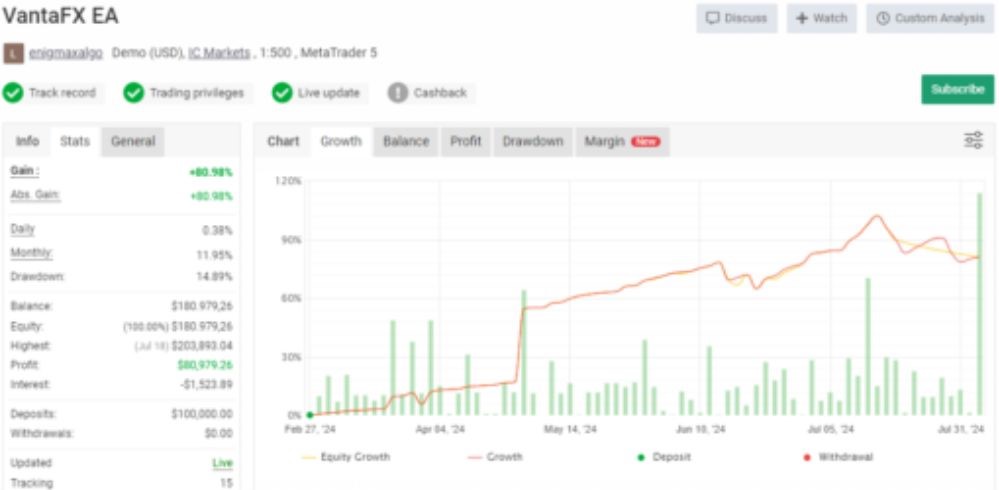This screenshot has height=490, width=999.
Task: Switch to the Drawdown chart tab
Action: click(x=532, y=142)
